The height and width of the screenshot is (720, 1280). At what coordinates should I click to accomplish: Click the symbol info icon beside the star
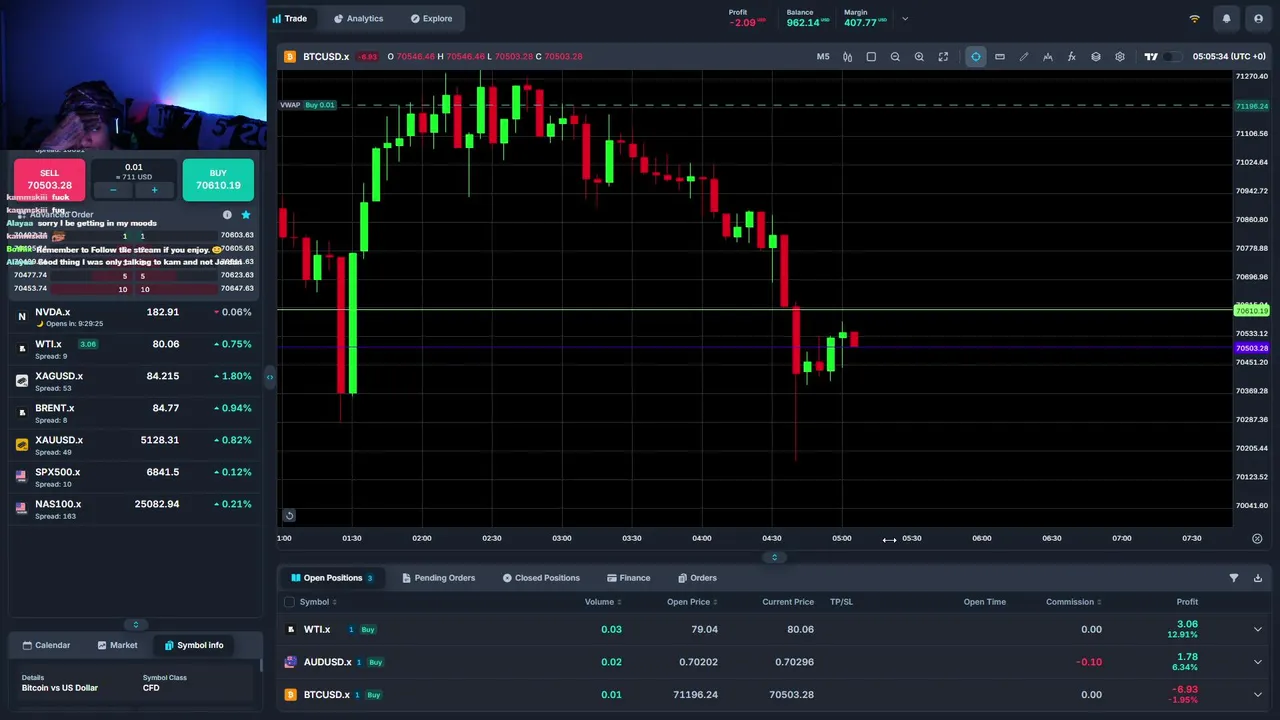(x=227, y=215)
